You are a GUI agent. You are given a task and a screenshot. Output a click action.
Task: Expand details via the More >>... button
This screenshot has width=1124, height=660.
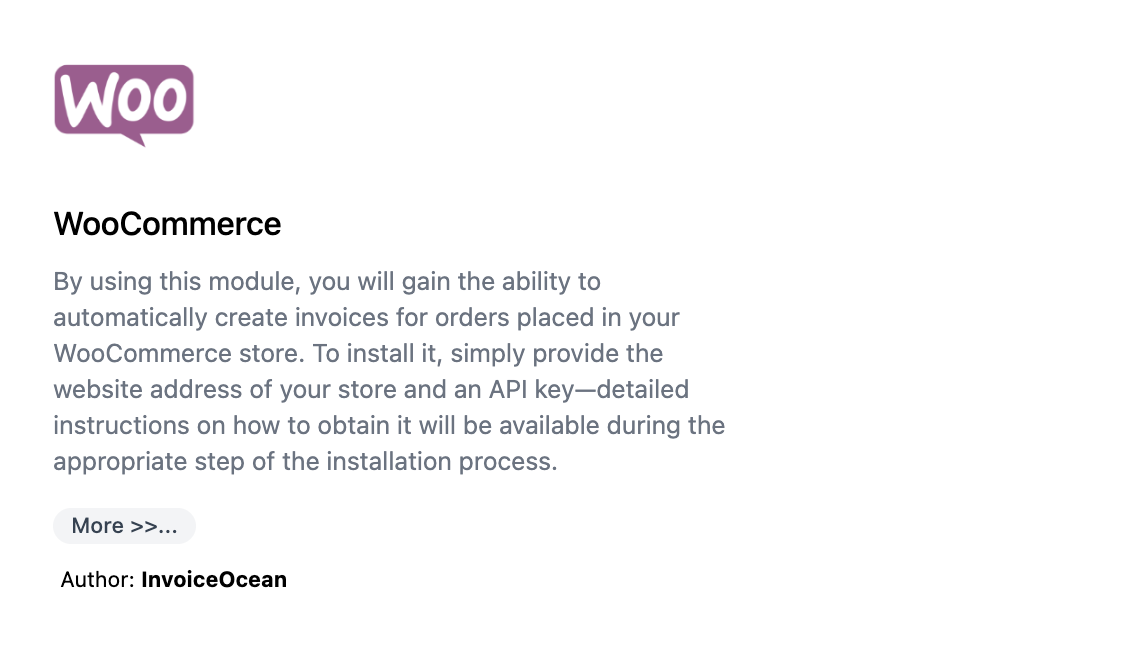coord(124,526)
